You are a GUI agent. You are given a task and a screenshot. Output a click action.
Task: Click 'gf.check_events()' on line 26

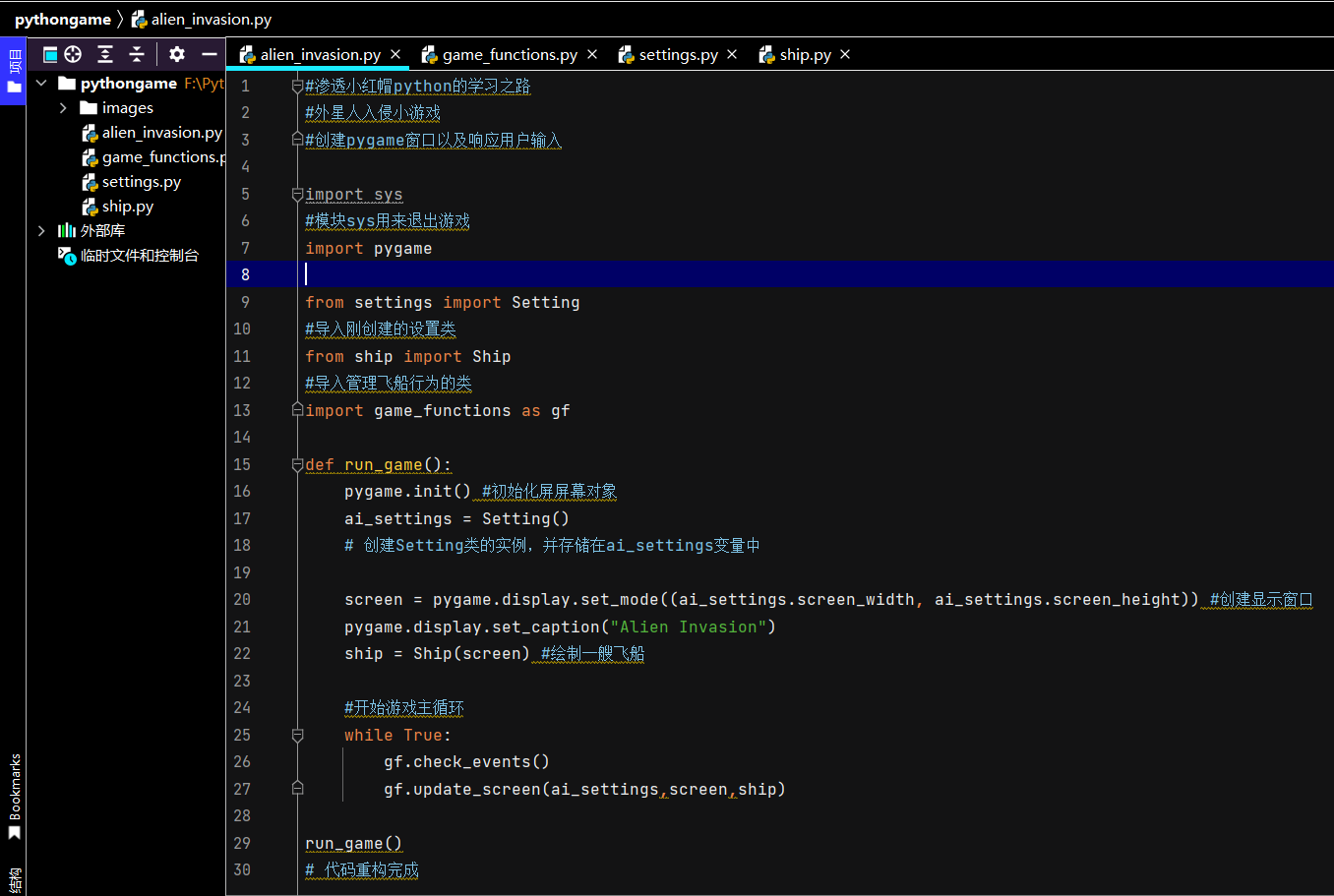pos(467,761)
